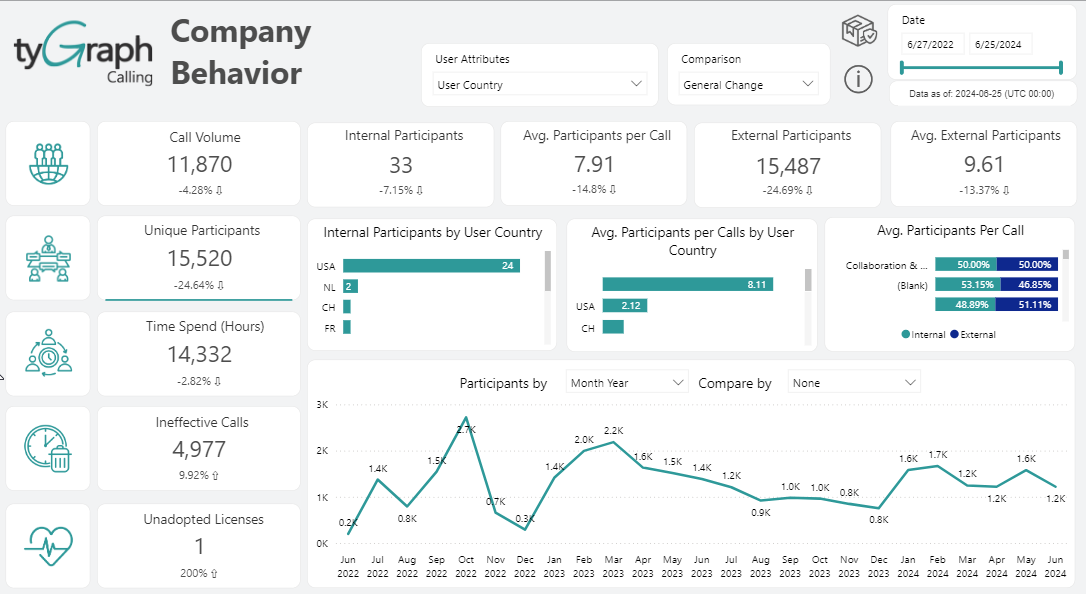The width and height of the screenshot is (1086, 594).
Task: Click the start date field 6/27/2022
Action: (x=933, y=44)
